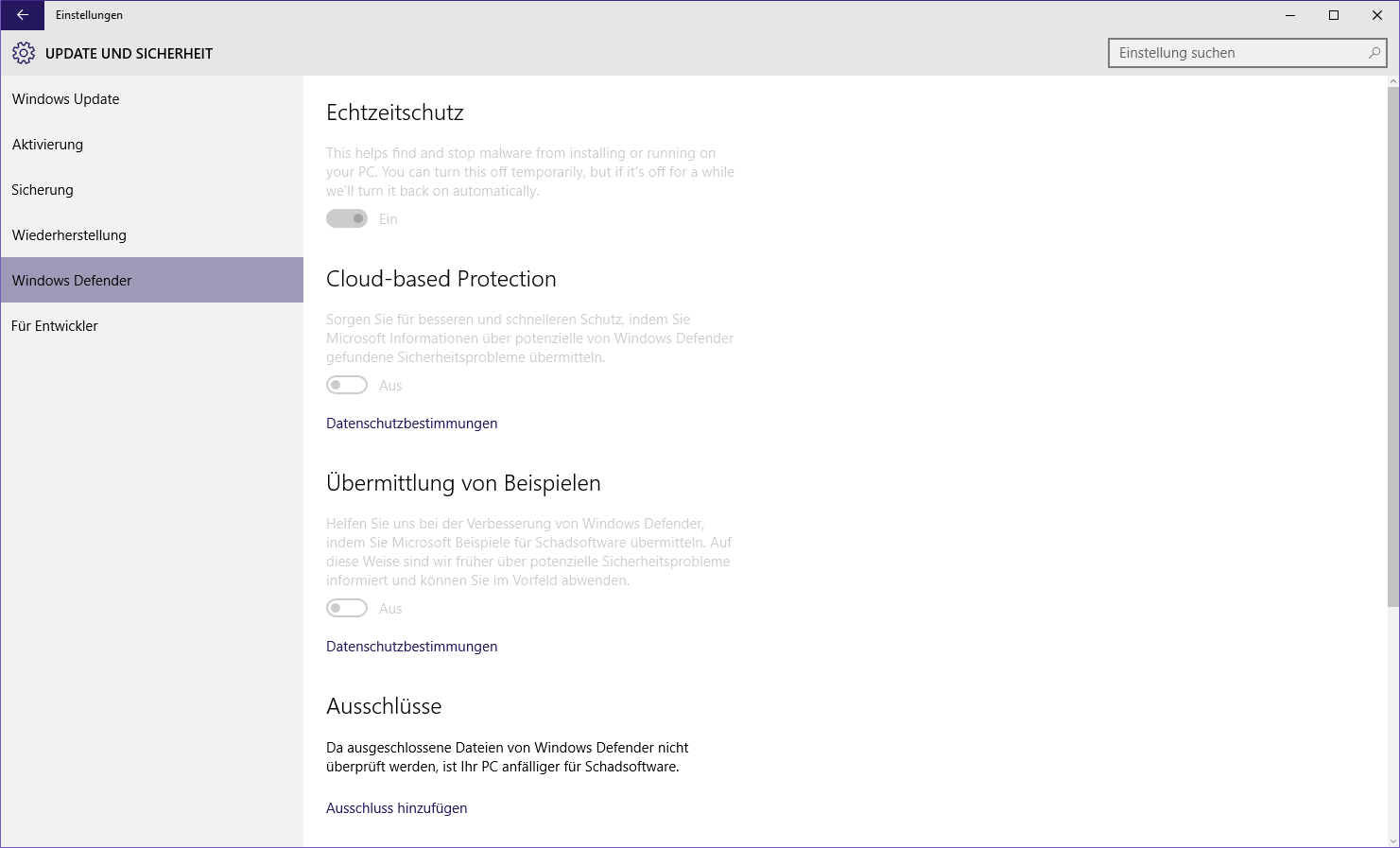Click the search magnifier icon
The height and width of the screenshot is (848, 1400).
[1374, 53]
